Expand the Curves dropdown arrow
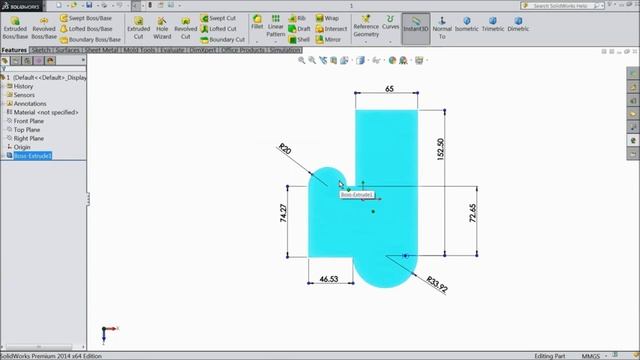The height and width of the screenshot is (360, 640). pos(390,42)
